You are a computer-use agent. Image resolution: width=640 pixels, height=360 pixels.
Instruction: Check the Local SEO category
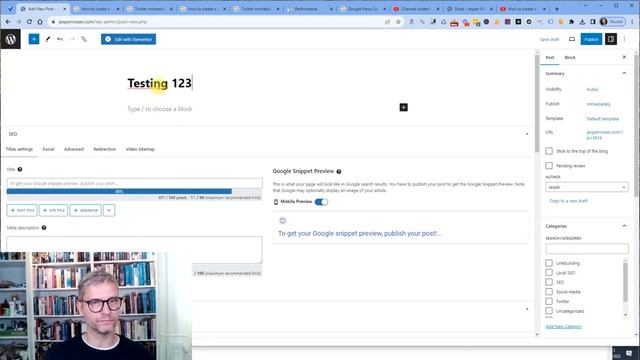click(549, 272)
